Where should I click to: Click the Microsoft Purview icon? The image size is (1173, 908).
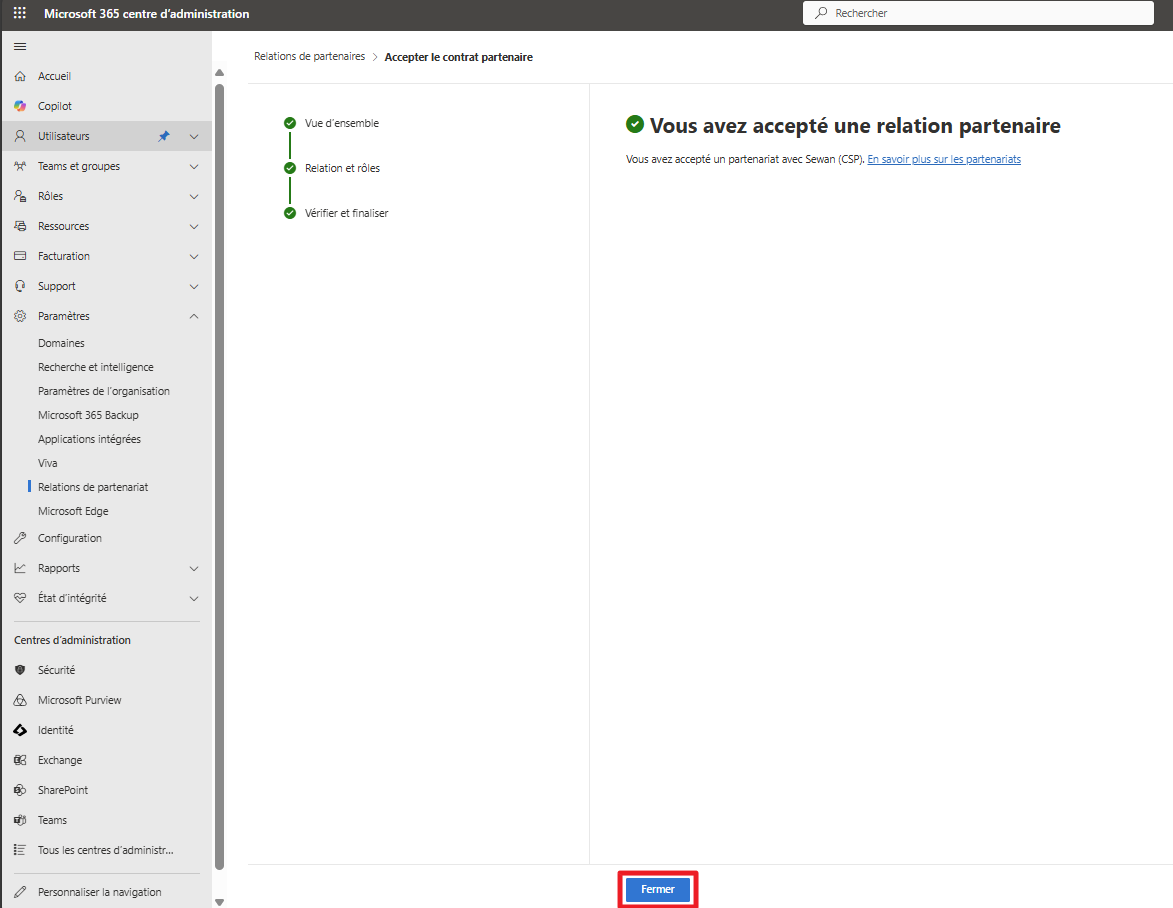point(20,700)
